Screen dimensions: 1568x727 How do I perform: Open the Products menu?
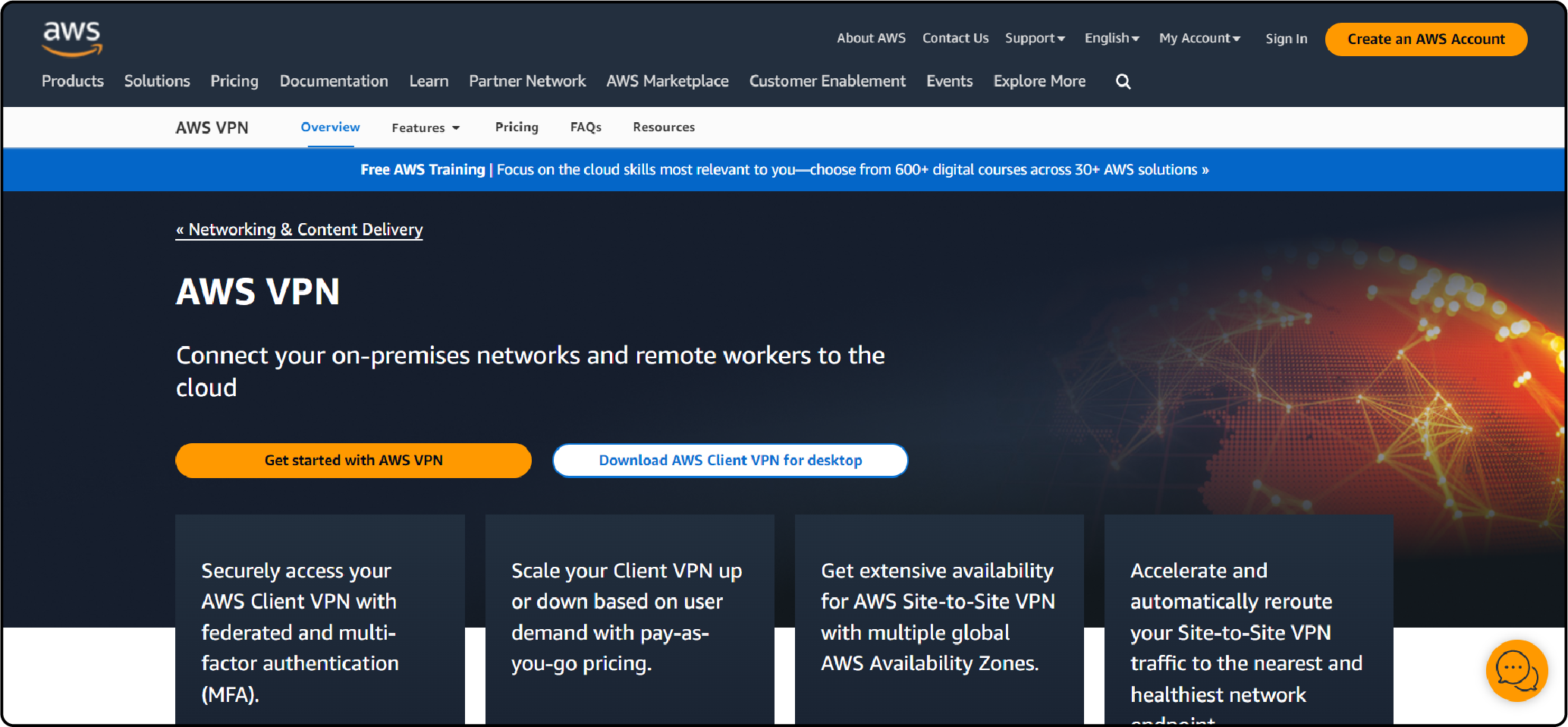(73, 81)
